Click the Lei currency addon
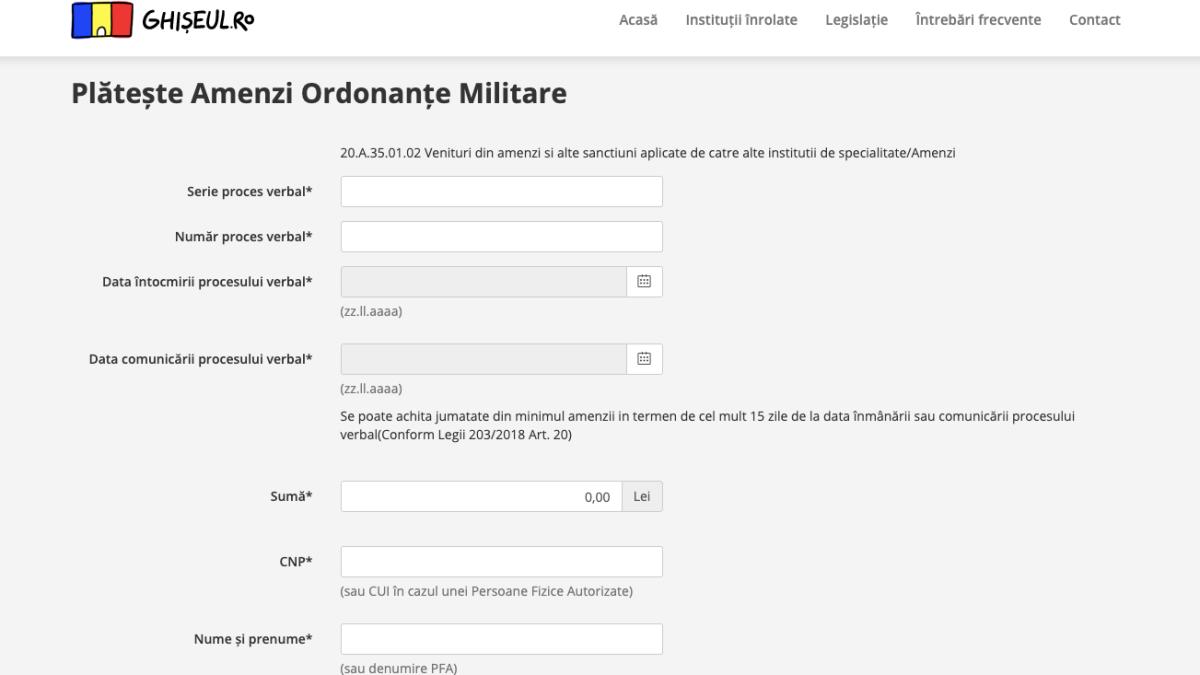 642,497
